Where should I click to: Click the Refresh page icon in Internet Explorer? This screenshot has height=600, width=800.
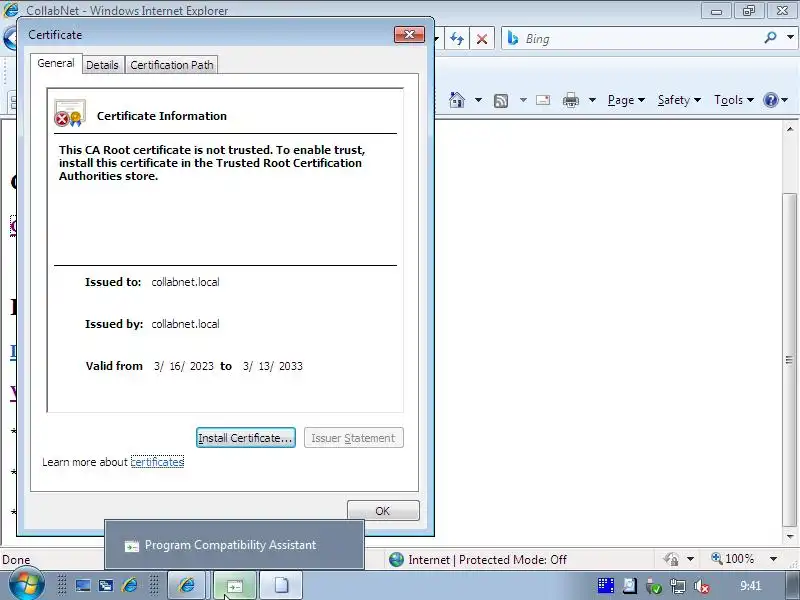(457, 39)
